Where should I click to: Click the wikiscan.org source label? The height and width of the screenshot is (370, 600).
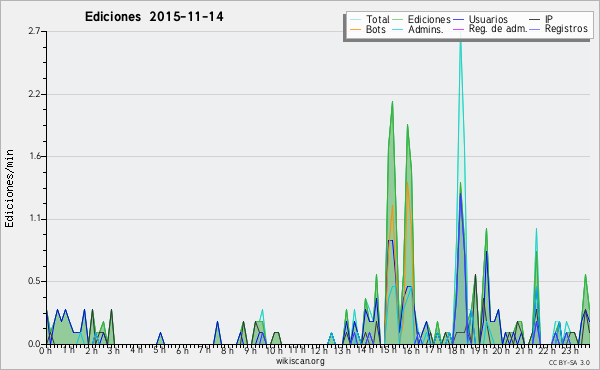click(x=300, y=361)
